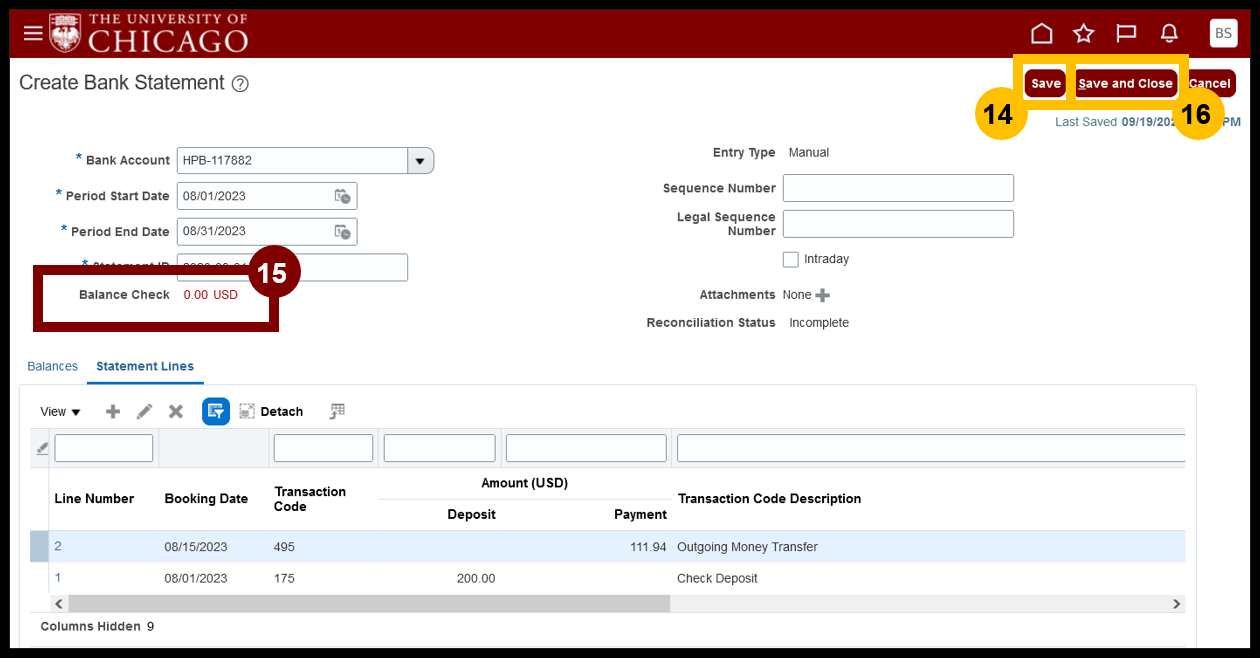1260x658 pixels.
Task: Click the Outgoing Money Transfer cell
Action: [x=747, y=547]
